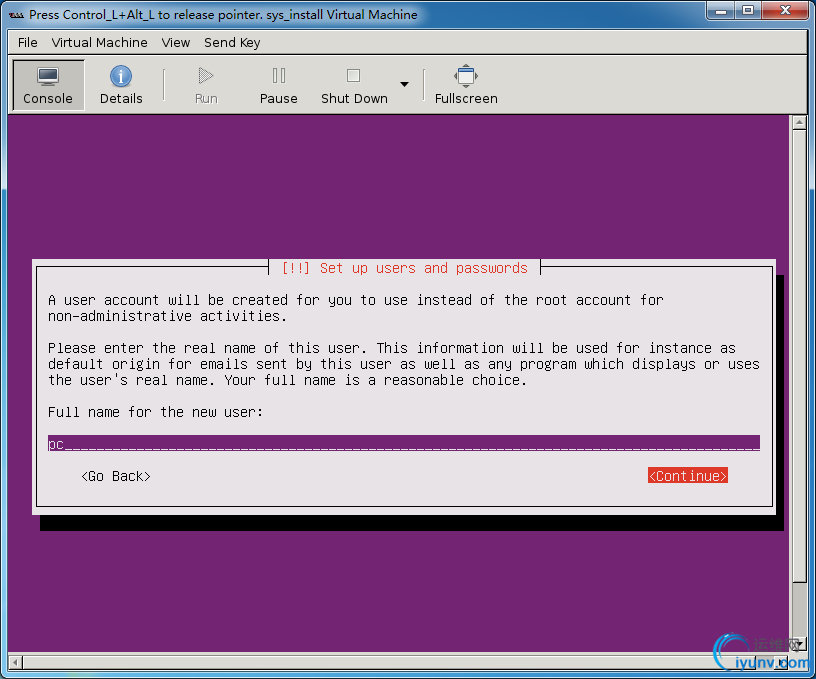Open the Details info view
The height and width of the screenshot is (679, 816).
(121, 85)
